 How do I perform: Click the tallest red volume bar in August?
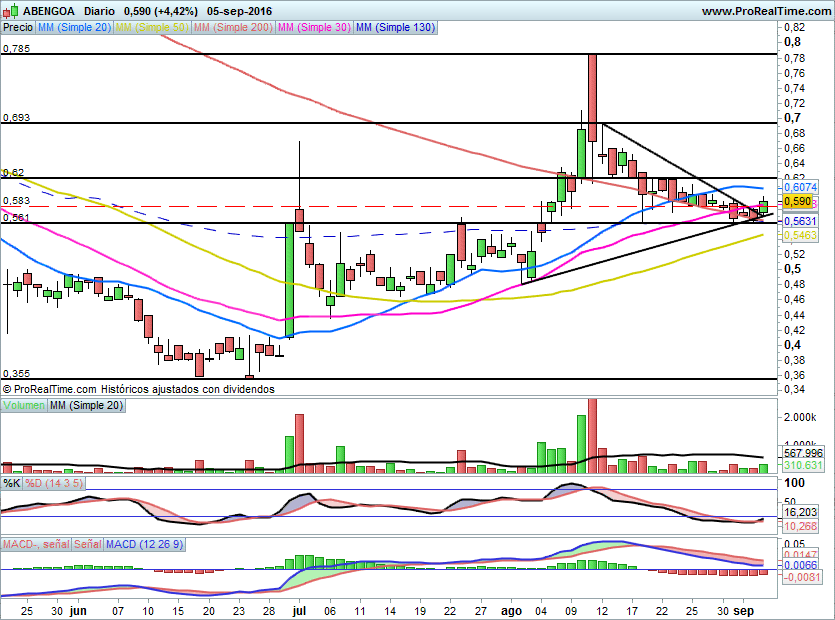point(592,436)
